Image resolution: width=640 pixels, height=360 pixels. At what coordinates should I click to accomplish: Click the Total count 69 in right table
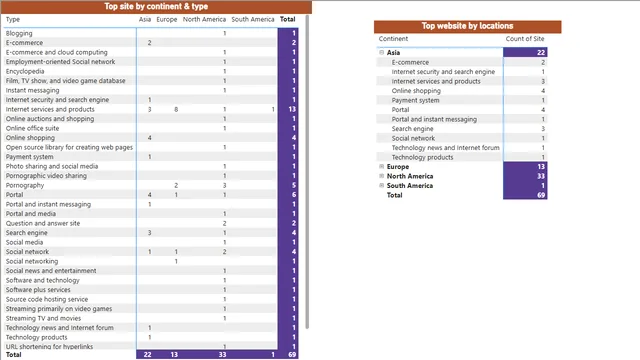[541, 195]
